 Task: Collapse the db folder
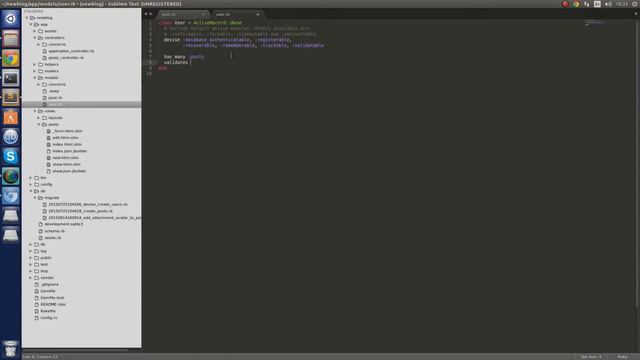coord(31,191)
